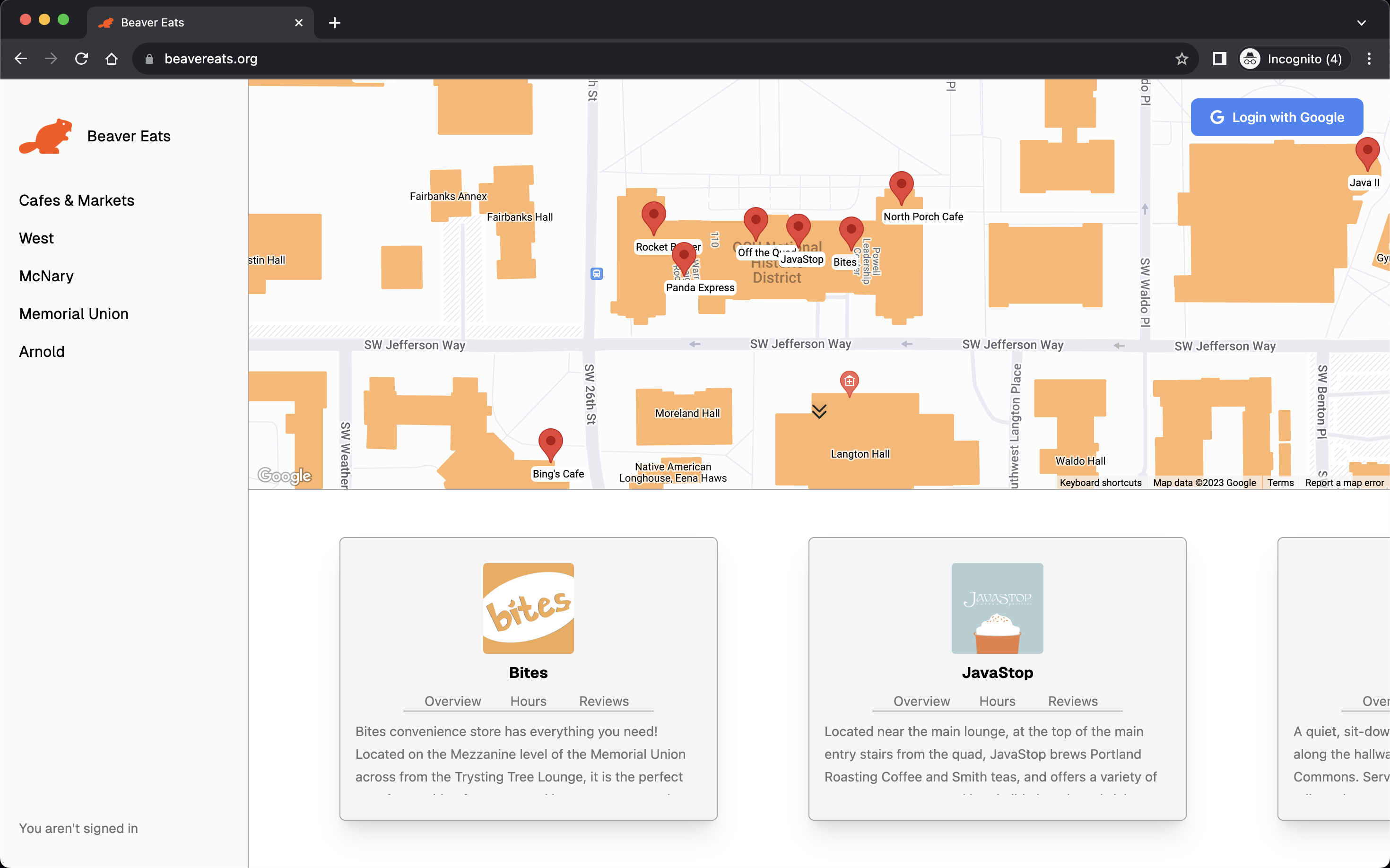Open Report a map error link

tap(1344, 483)
